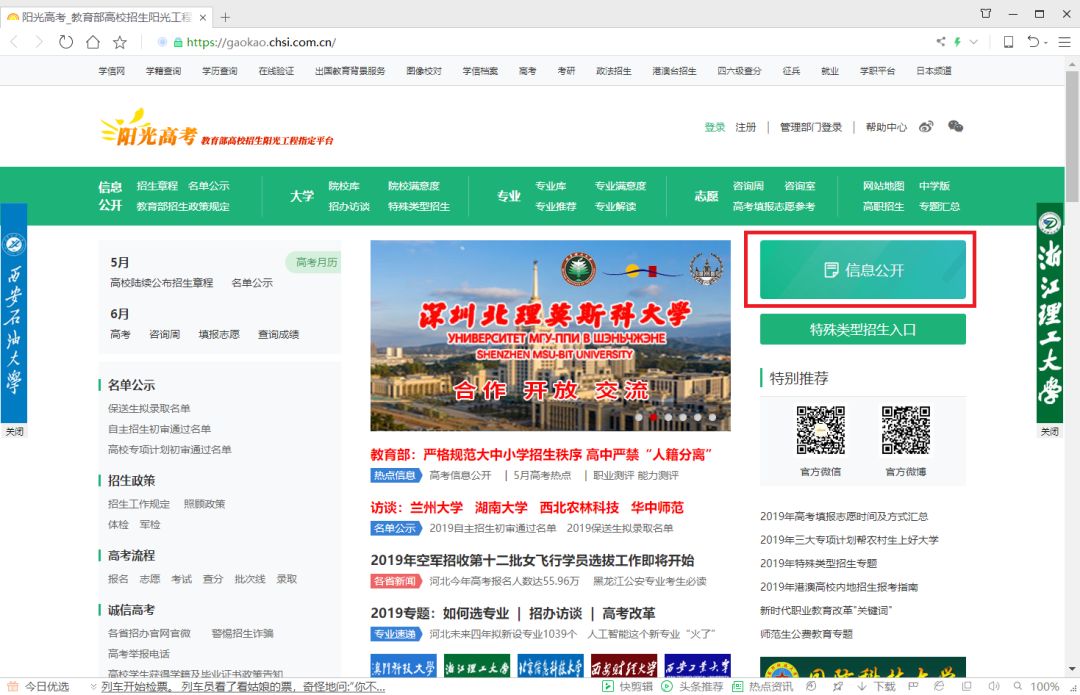Open 管理部门登录 link
The image size is (1080, 695).
(x=811, y=127)
